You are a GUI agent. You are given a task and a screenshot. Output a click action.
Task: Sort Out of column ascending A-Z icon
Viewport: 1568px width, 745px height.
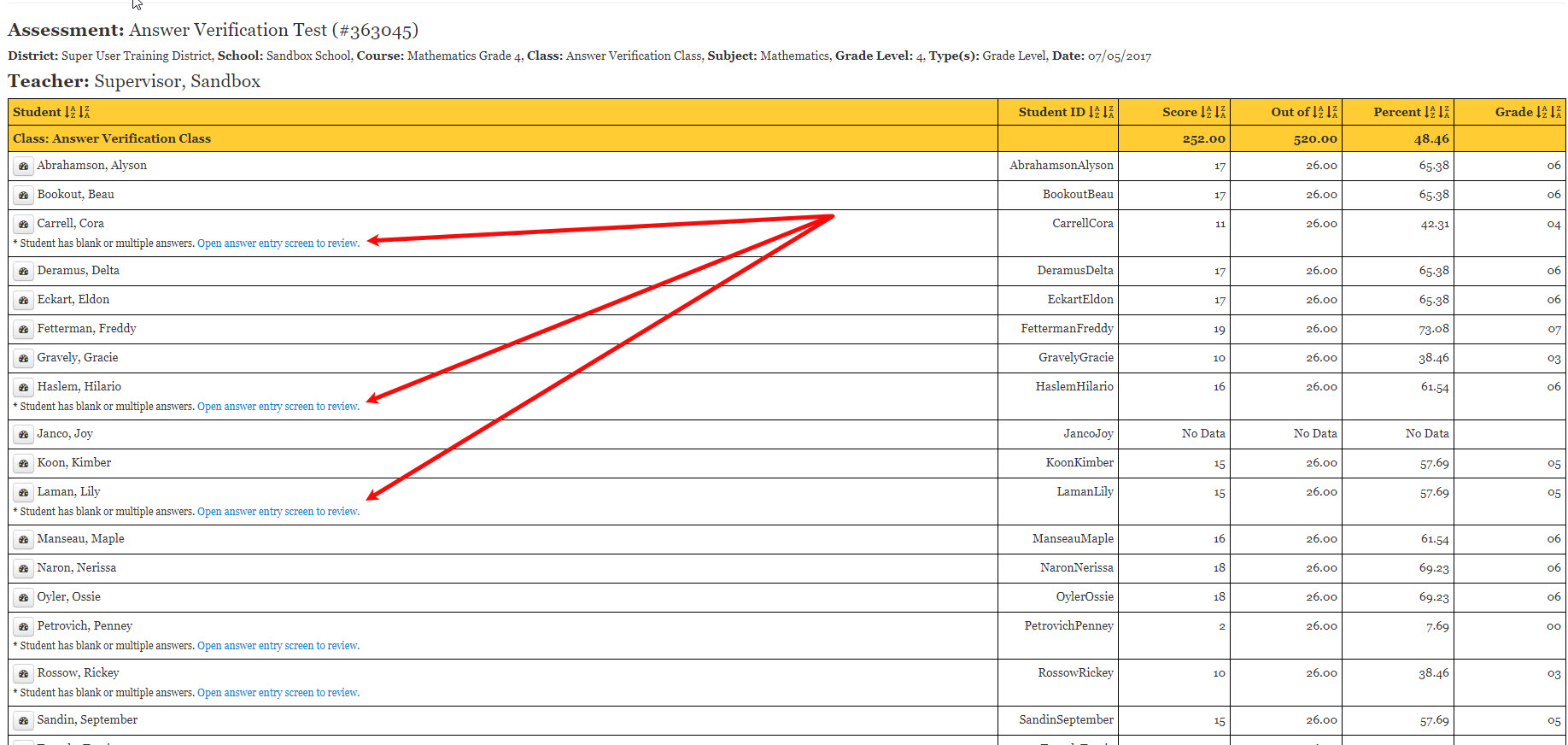(x=1318, y=112)
